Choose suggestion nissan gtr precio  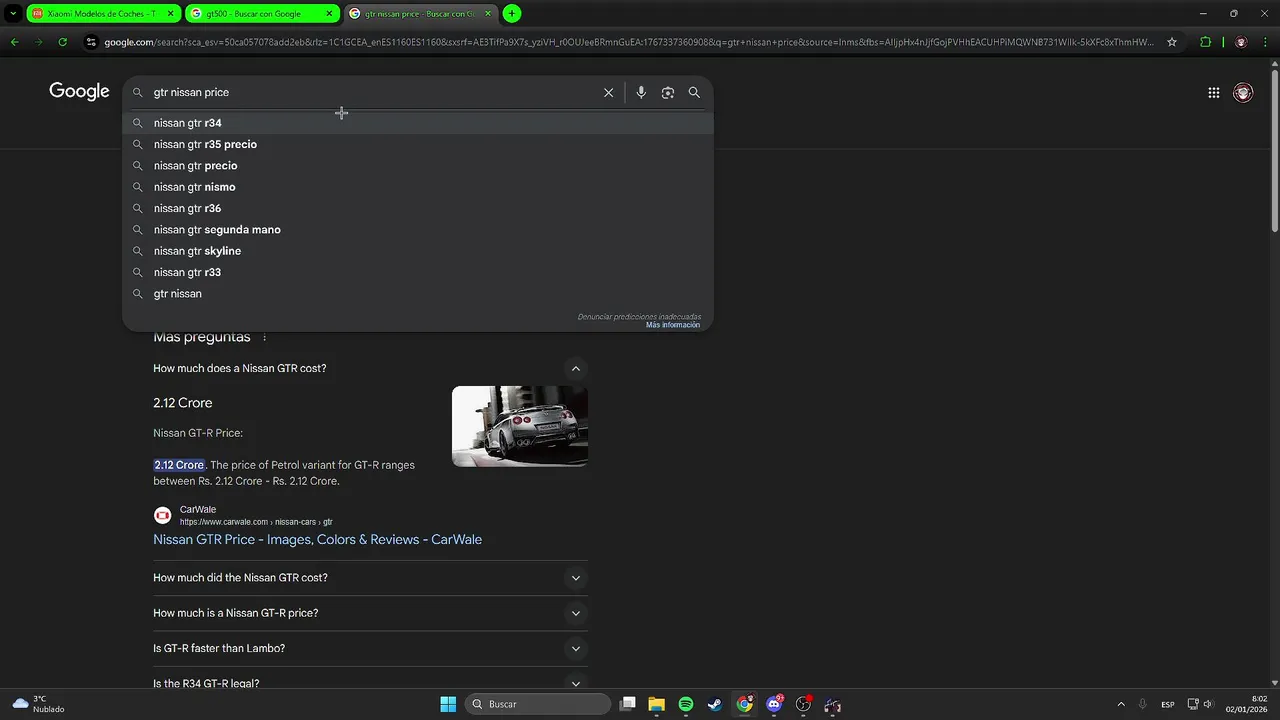[418, 166]
